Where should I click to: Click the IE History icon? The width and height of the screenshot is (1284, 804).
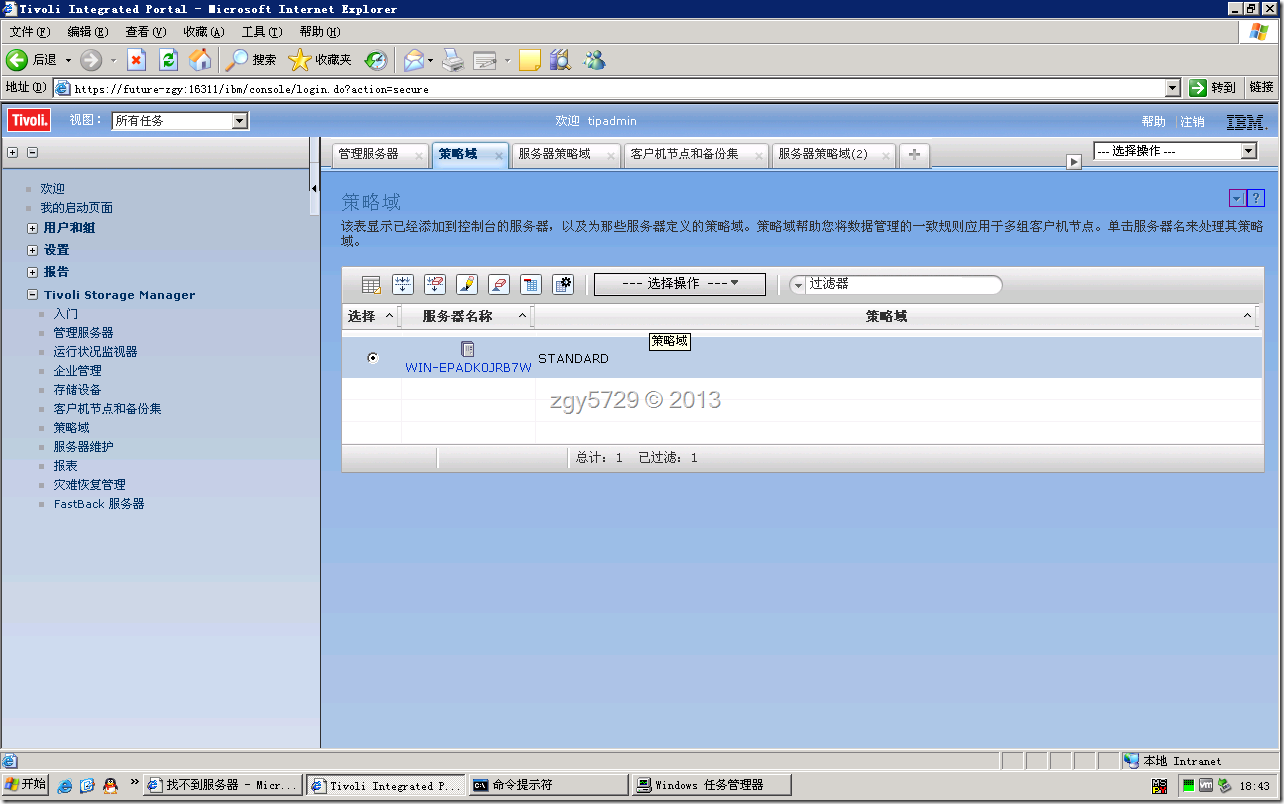[x=376, y=60]
